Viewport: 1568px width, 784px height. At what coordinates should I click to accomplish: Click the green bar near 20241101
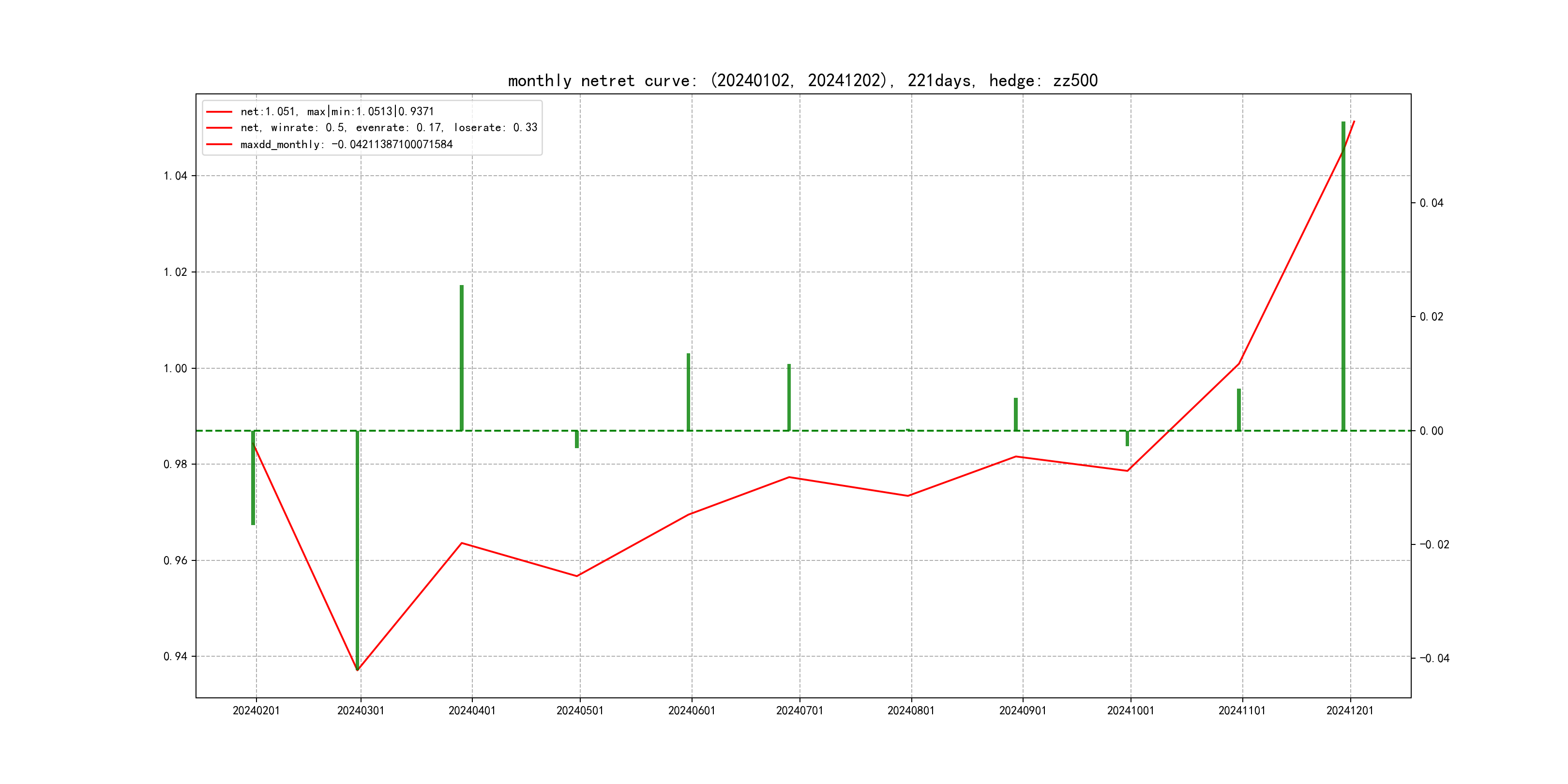1239,409
